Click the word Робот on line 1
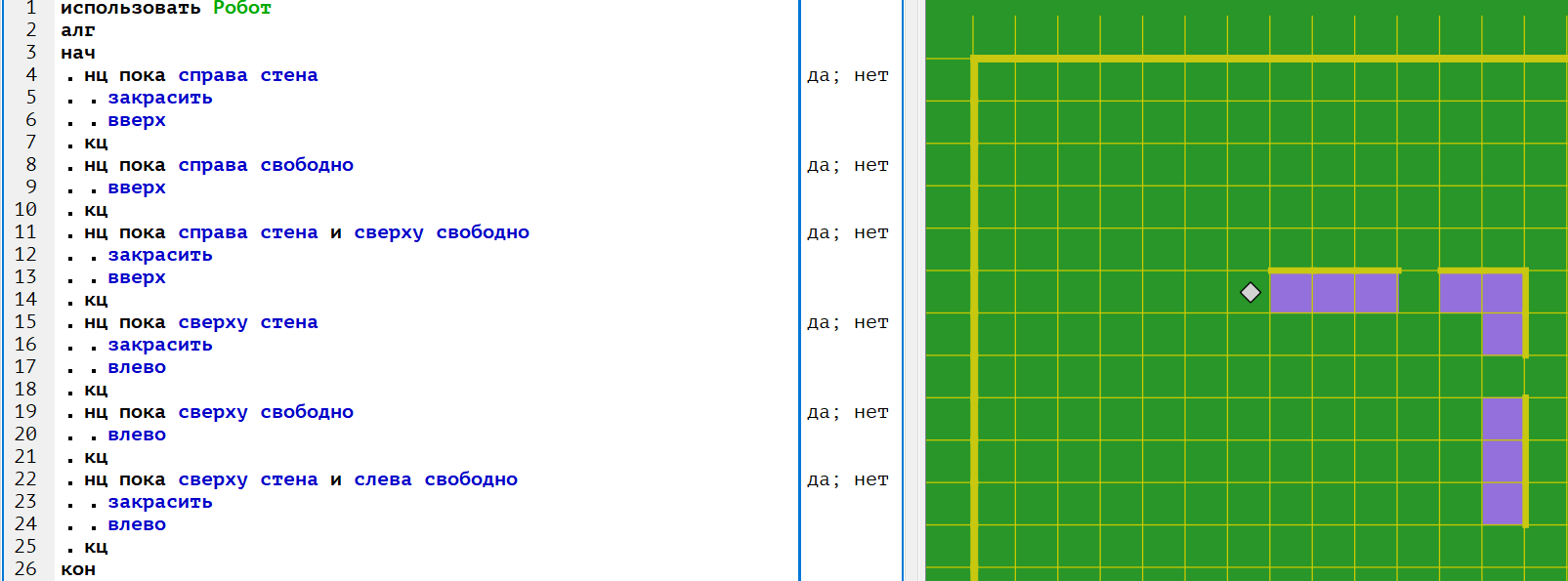This screenshot has width=1568, height=581. pos(241,8)
